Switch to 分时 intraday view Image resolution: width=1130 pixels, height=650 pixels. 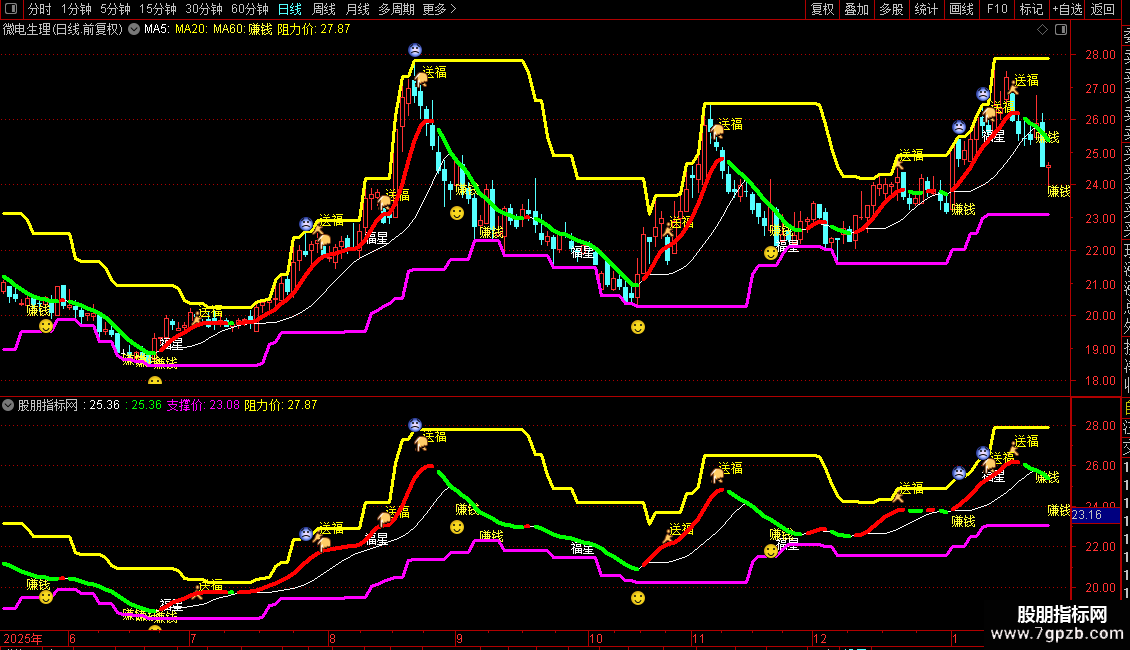coord(40,9)
